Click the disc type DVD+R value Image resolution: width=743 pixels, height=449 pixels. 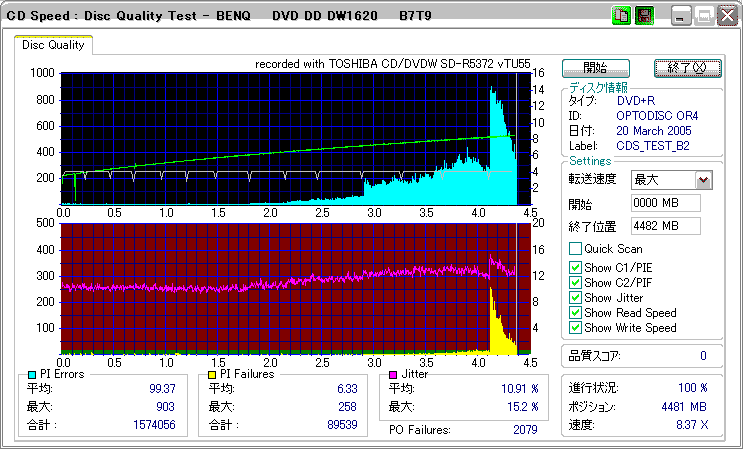point(636,101)
